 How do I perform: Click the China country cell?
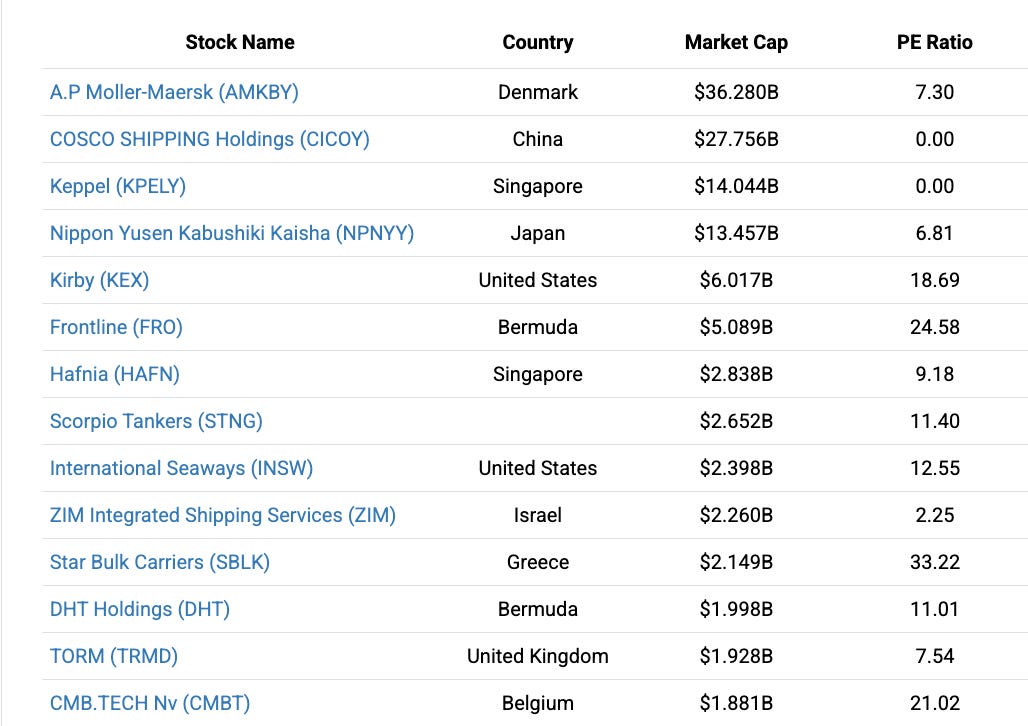click(x=538, y=140)
